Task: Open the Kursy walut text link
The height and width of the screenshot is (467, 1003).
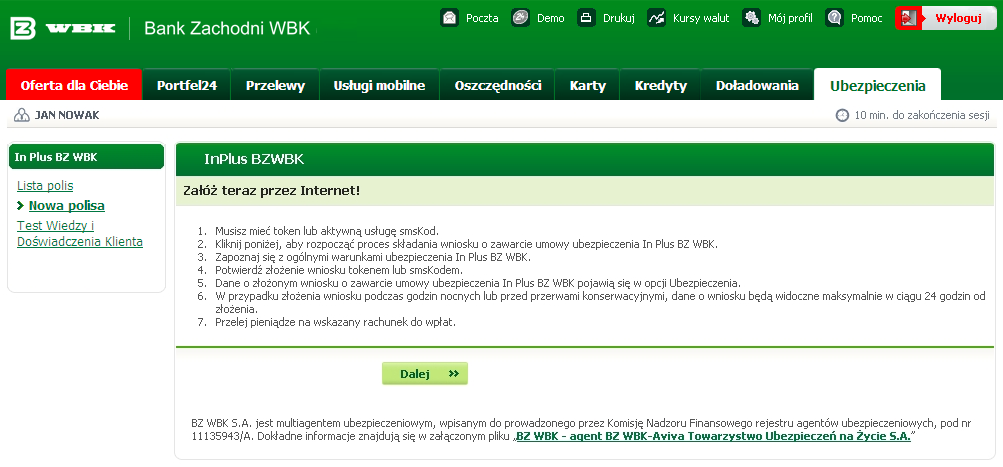Action: (701, 18)
